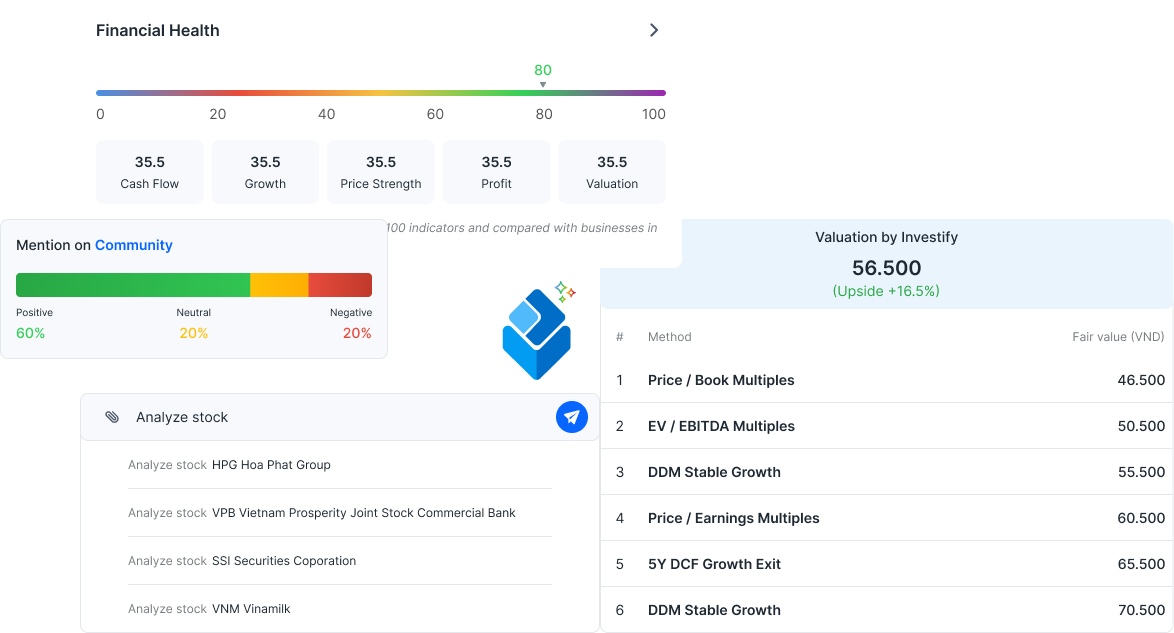Click the green Positive sentiment bar
The height and width of the screenshot is (633, 1174).
coord(133,285)
